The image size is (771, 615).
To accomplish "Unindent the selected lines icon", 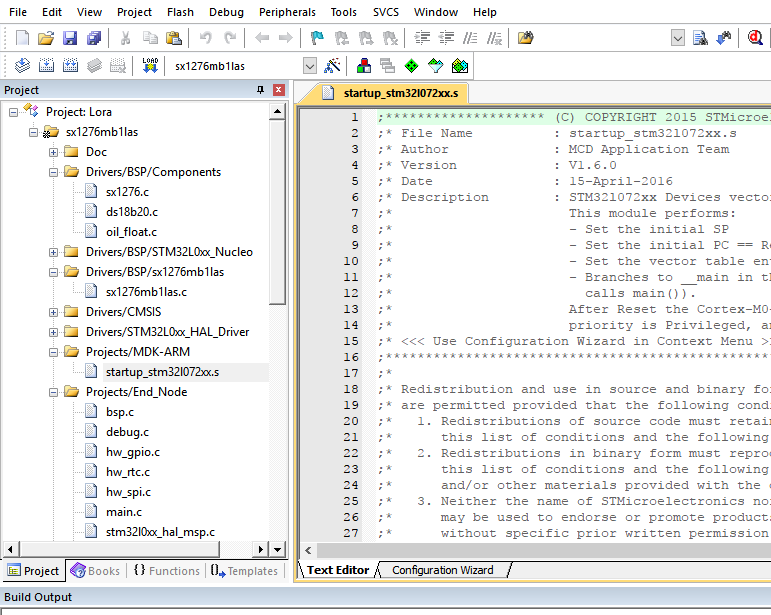I will pos(446,38).
